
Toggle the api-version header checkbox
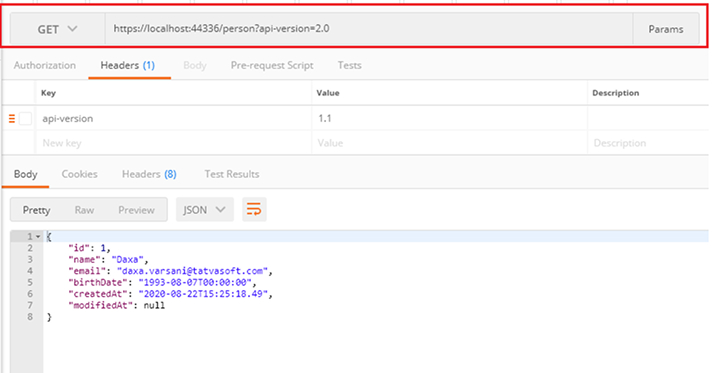click(x=26, y=119)
